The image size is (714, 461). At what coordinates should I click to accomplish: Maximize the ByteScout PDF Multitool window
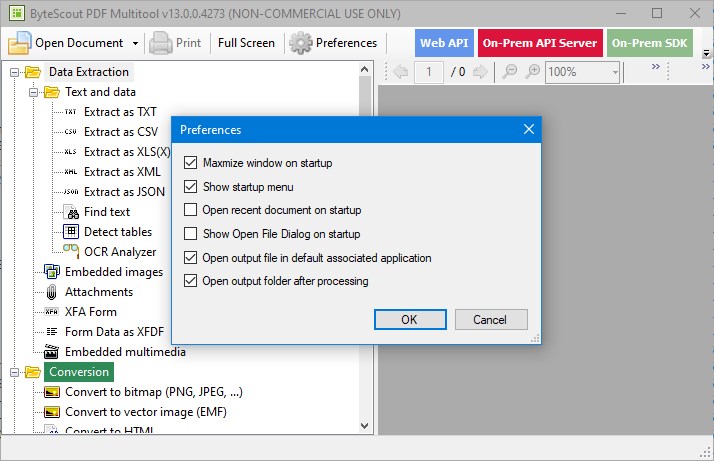[657, 13]
